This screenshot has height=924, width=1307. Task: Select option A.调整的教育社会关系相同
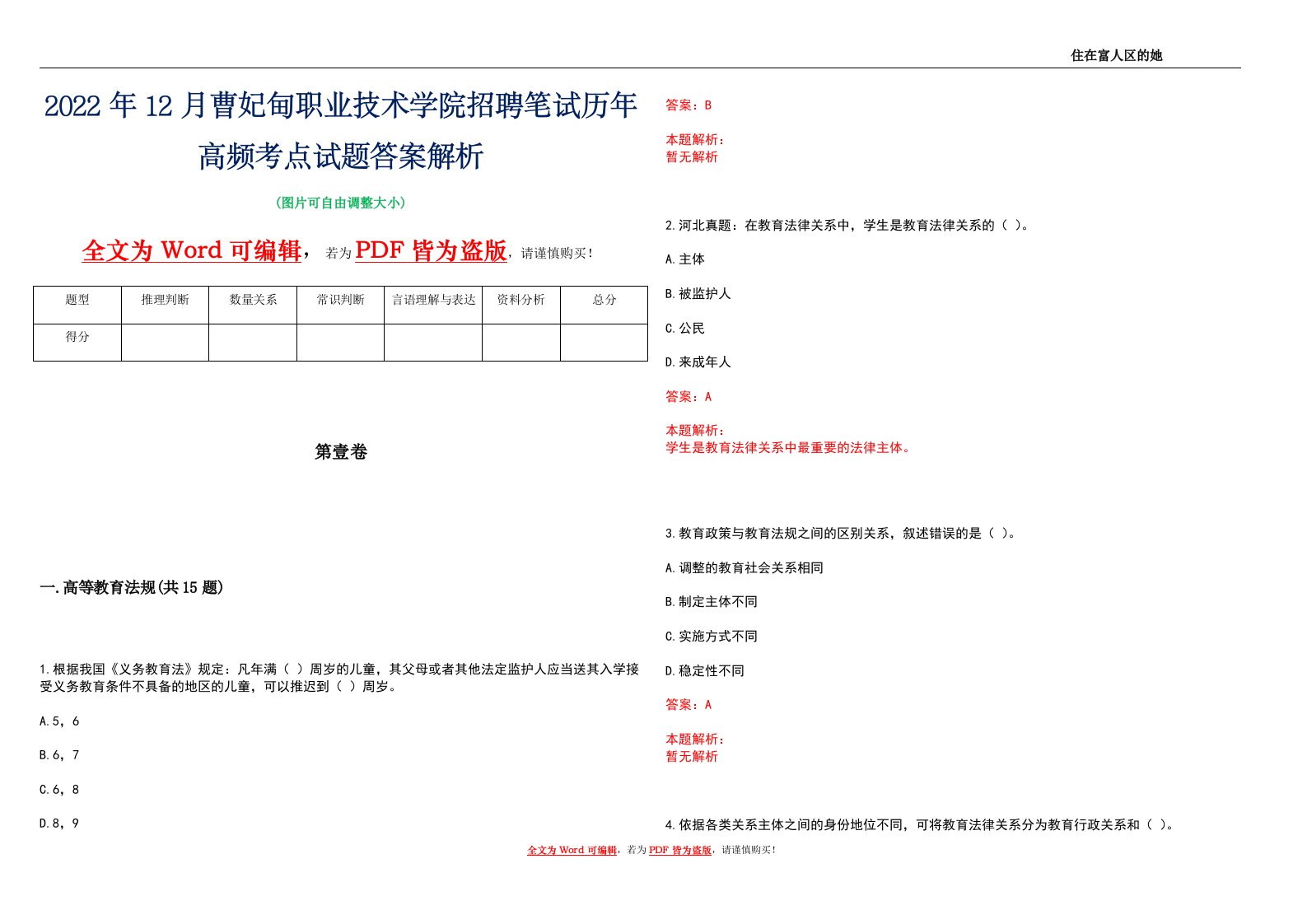coord(745,568)
